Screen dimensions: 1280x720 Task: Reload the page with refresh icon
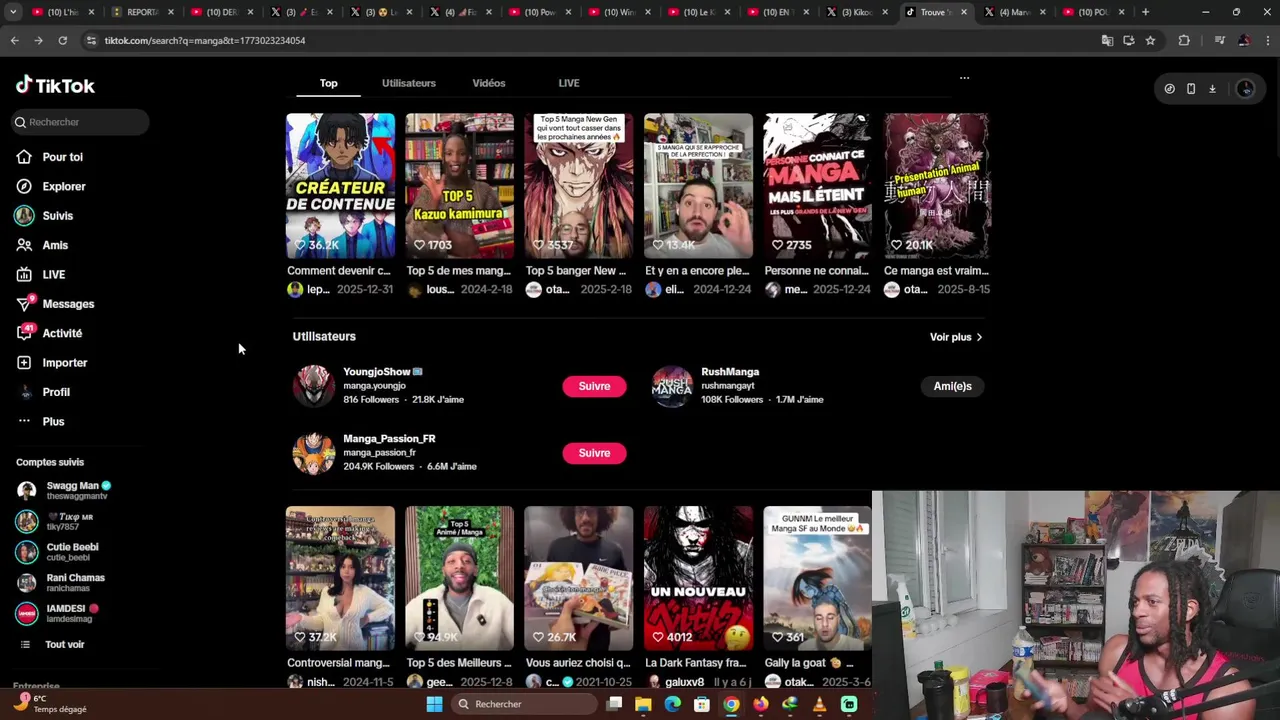point(62,40)
